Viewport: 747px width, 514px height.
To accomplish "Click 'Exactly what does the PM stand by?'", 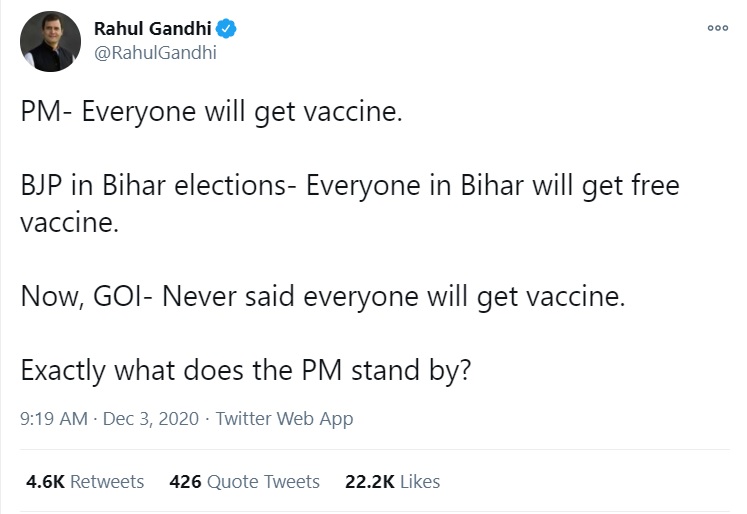I will pos(246,371).
